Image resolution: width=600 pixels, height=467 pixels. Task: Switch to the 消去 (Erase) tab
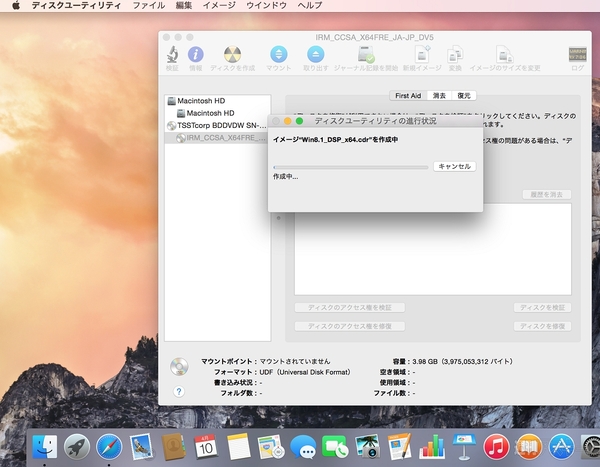(439, 96)
